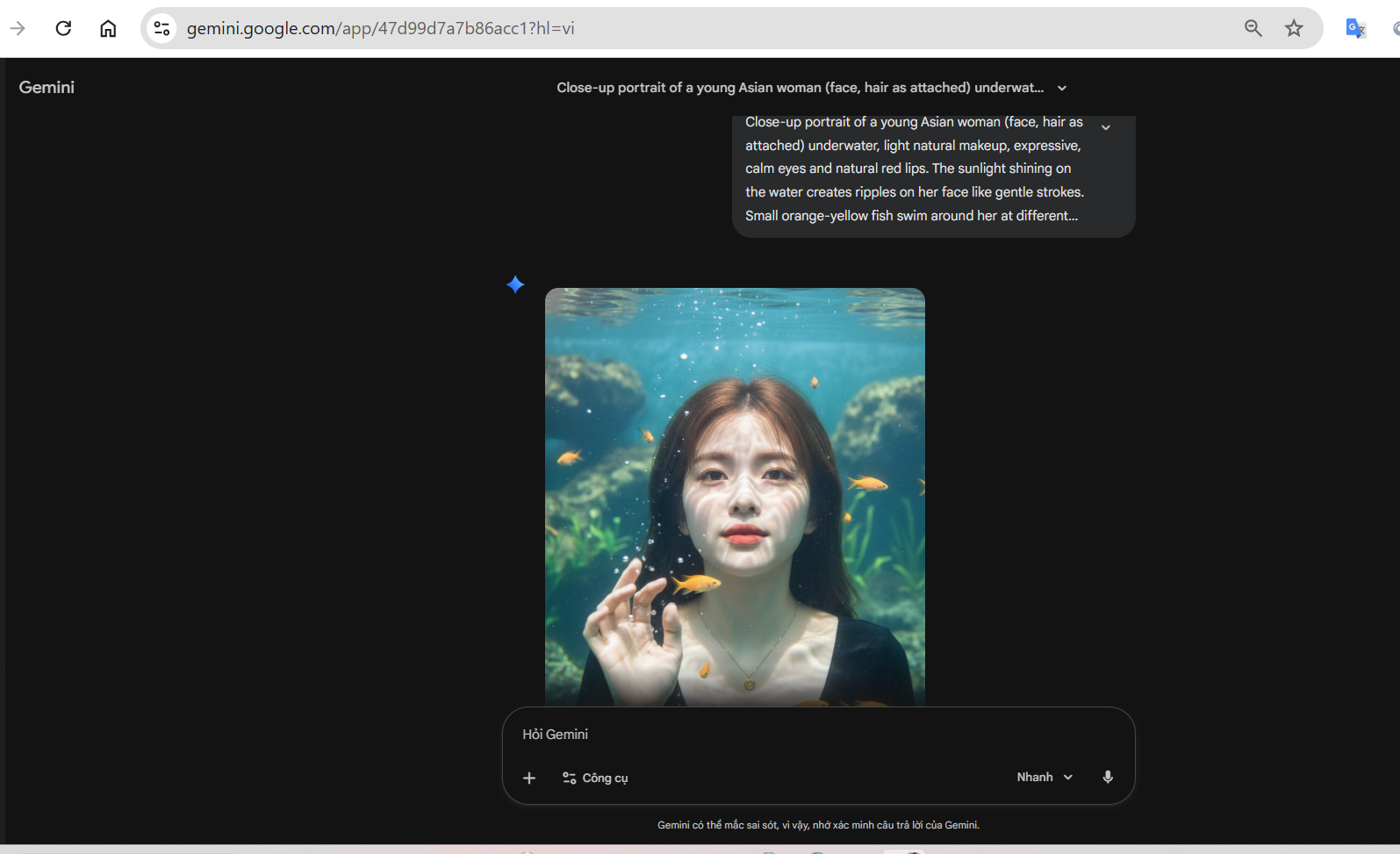Click the conversation title text at top

[x=800, y=88]
